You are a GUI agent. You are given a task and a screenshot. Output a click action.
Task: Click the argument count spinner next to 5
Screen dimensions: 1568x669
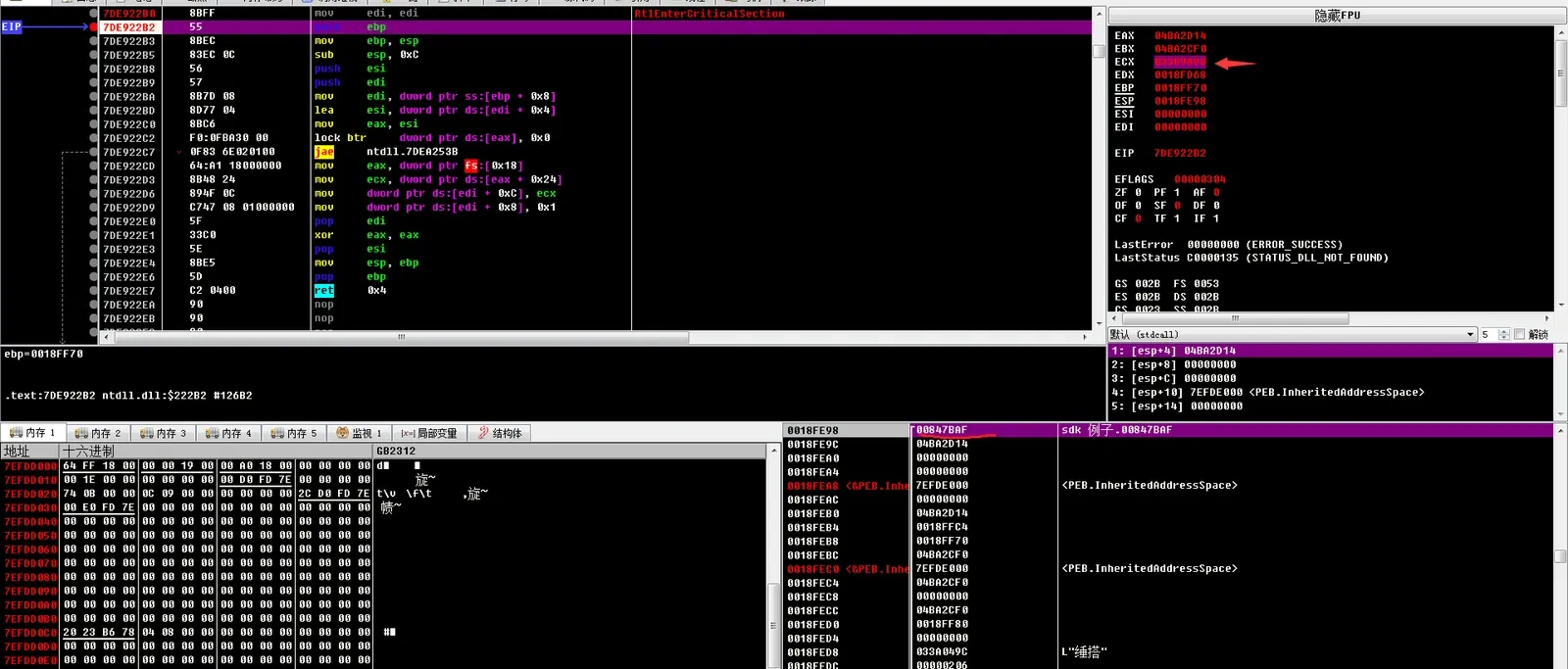(1504, 335)
